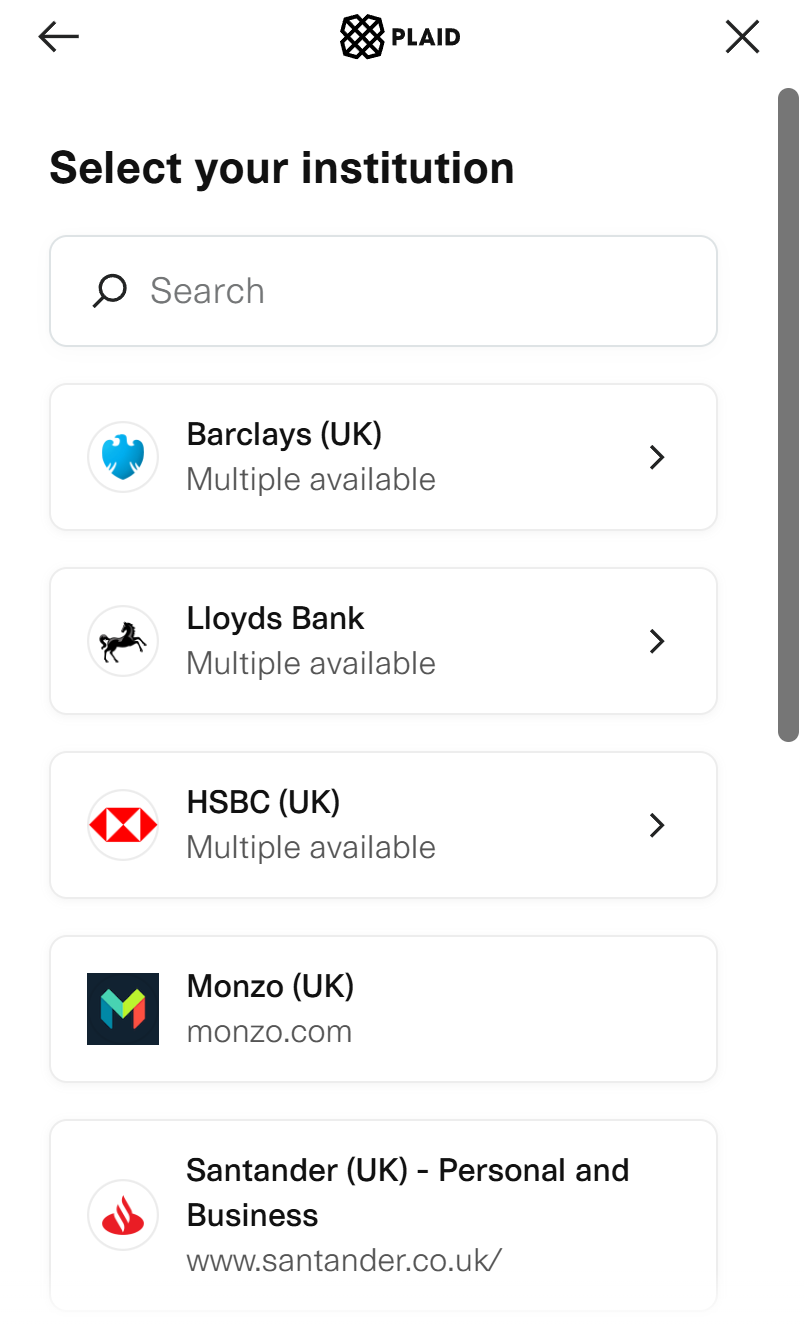Screen dimensions: 804x1325
Task: Click the Santander flame logo
Action: point(123,1215)
